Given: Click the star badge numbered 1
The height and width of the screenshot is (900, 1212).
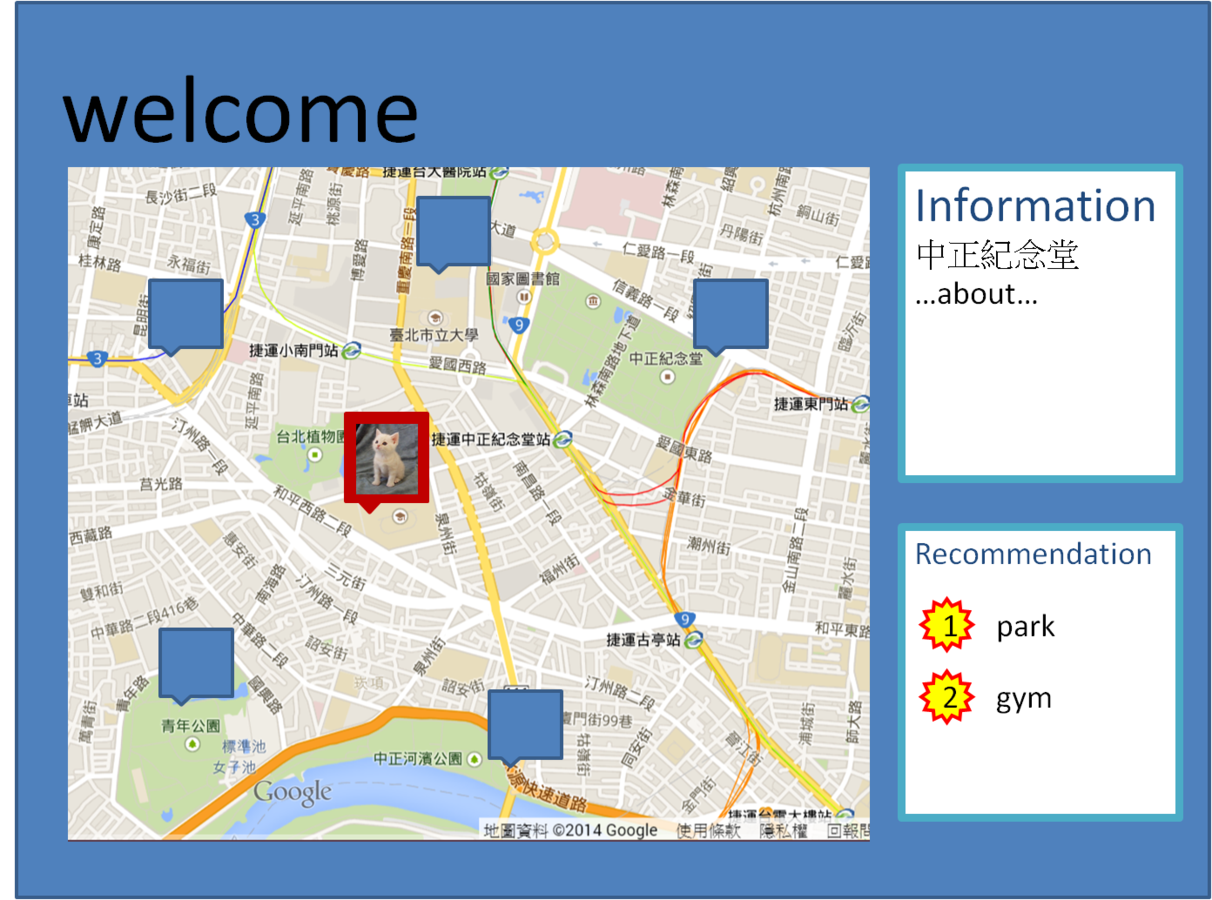Looking at the screenshot, I should (x=945, y=627).
